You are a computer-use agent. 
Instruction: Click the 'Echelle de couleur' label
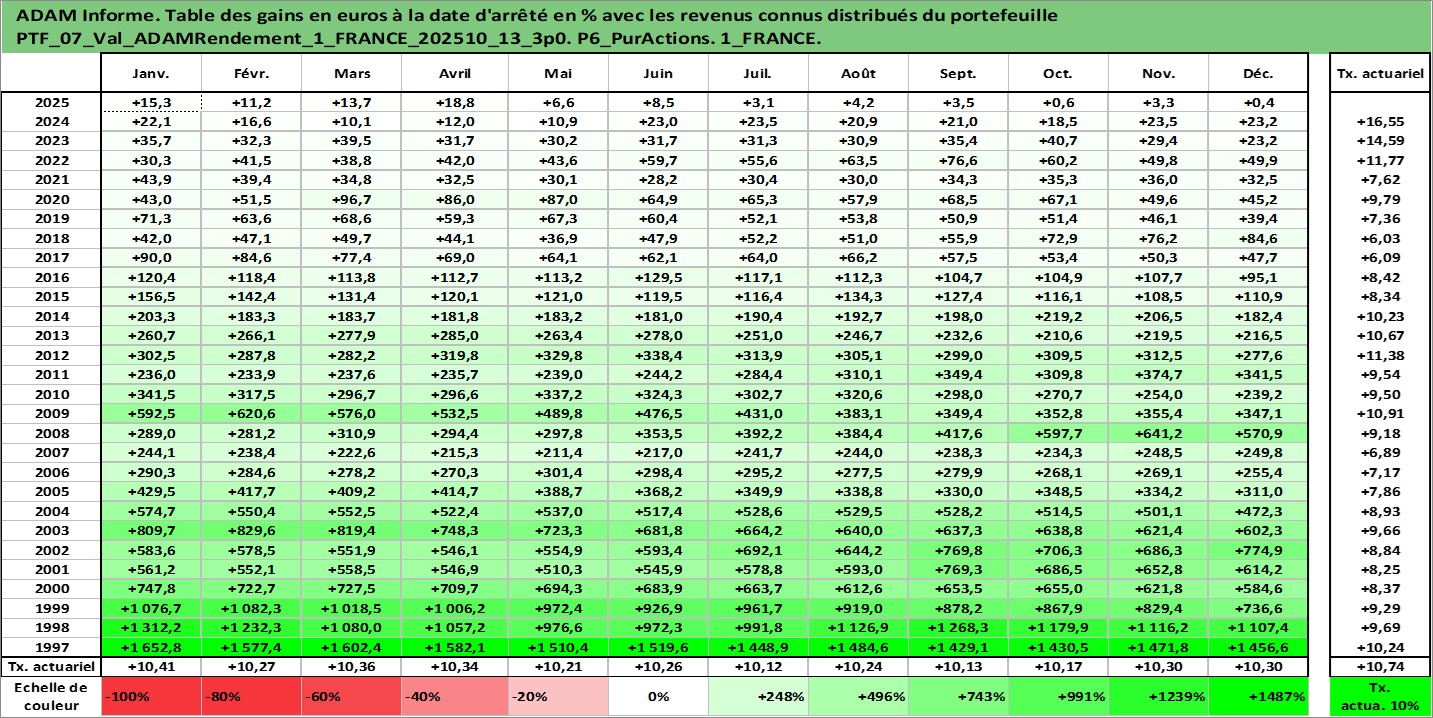(51, 696)
